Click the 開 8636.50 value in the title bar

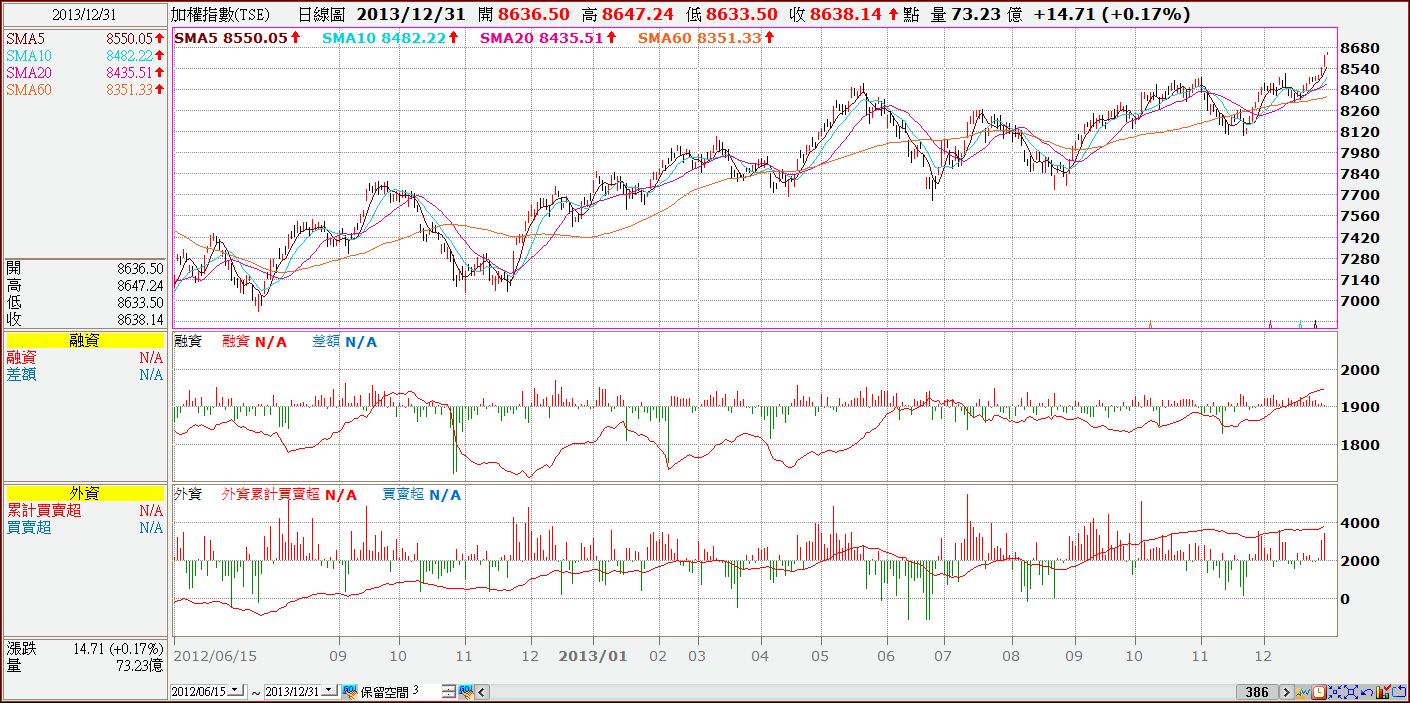pyautogui.click(x=524, y=14)
